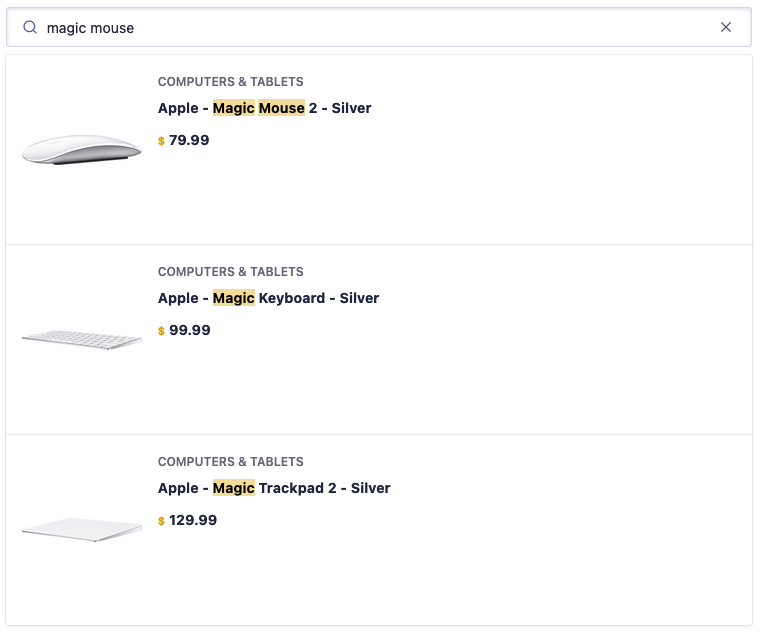Click the Magic Trackpad category label
Viewport: 760px width, 634px height.
click(x=230, y=462)
